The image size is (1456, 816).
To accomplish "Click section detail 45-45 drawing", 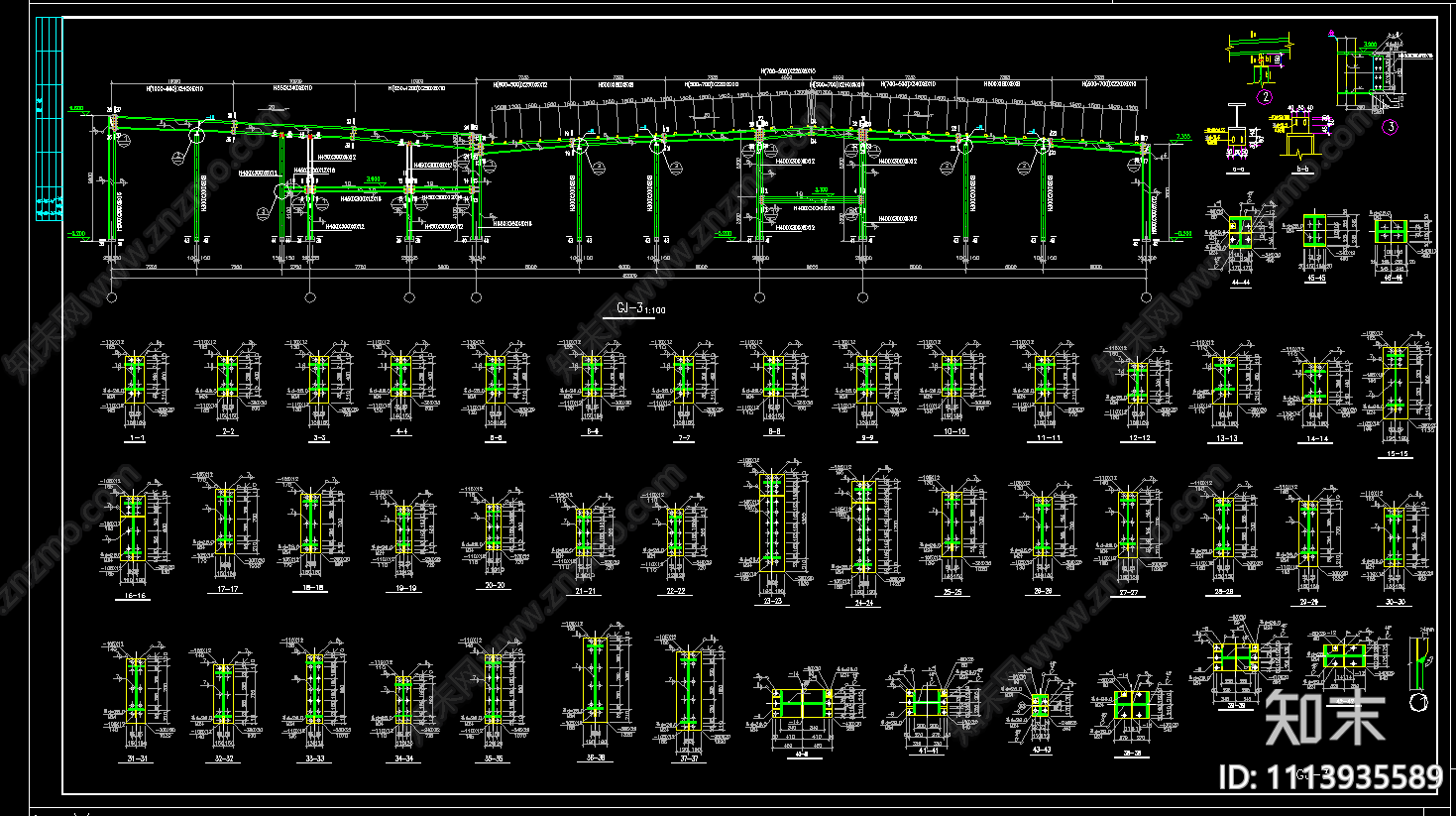I will click(1314, 236).
